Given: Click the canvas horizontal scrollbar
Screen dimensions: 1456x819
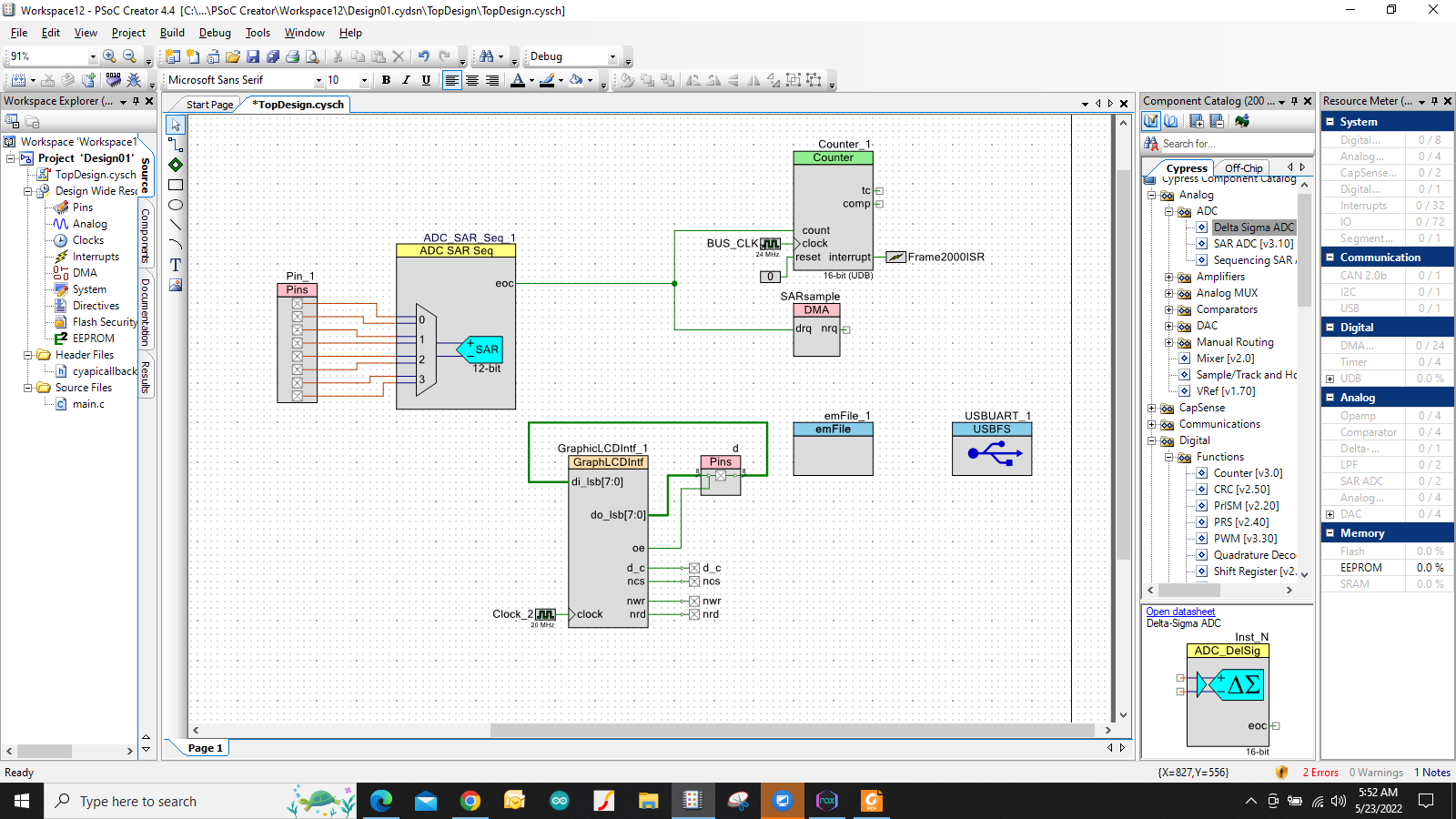Looking at the screenshot, I should (x=792, y=730).
